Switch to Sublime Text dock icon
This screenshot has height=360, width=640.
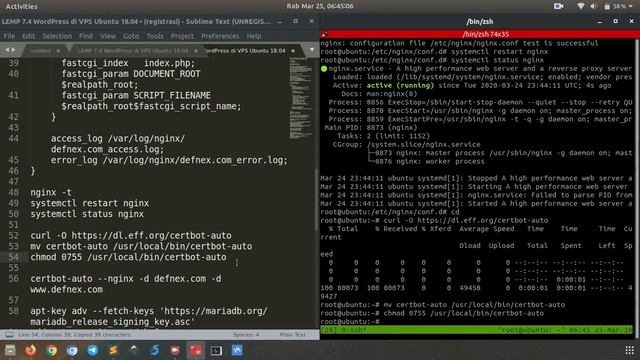[x=113, y=350]
